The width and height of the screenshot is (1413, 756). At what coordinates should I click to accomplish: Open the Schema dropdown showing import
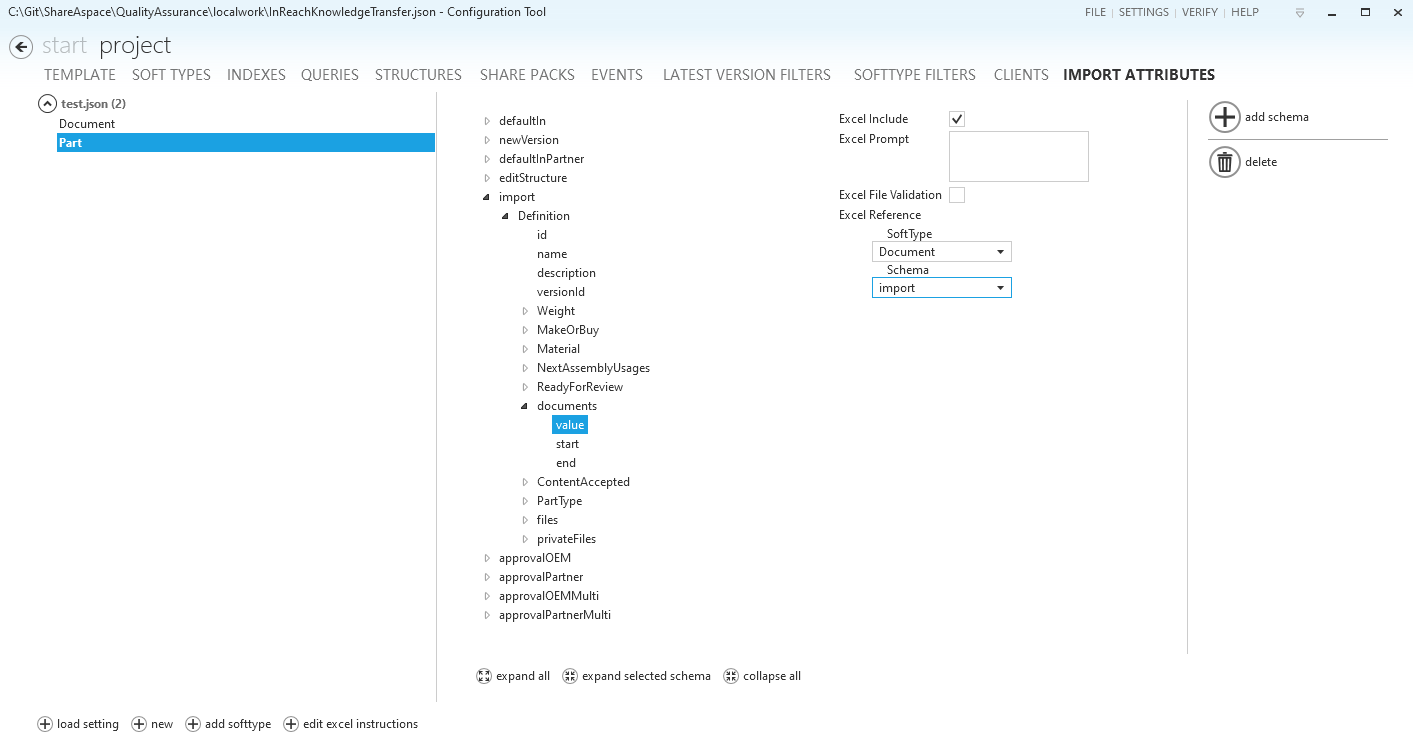click(x=941, y=288)
